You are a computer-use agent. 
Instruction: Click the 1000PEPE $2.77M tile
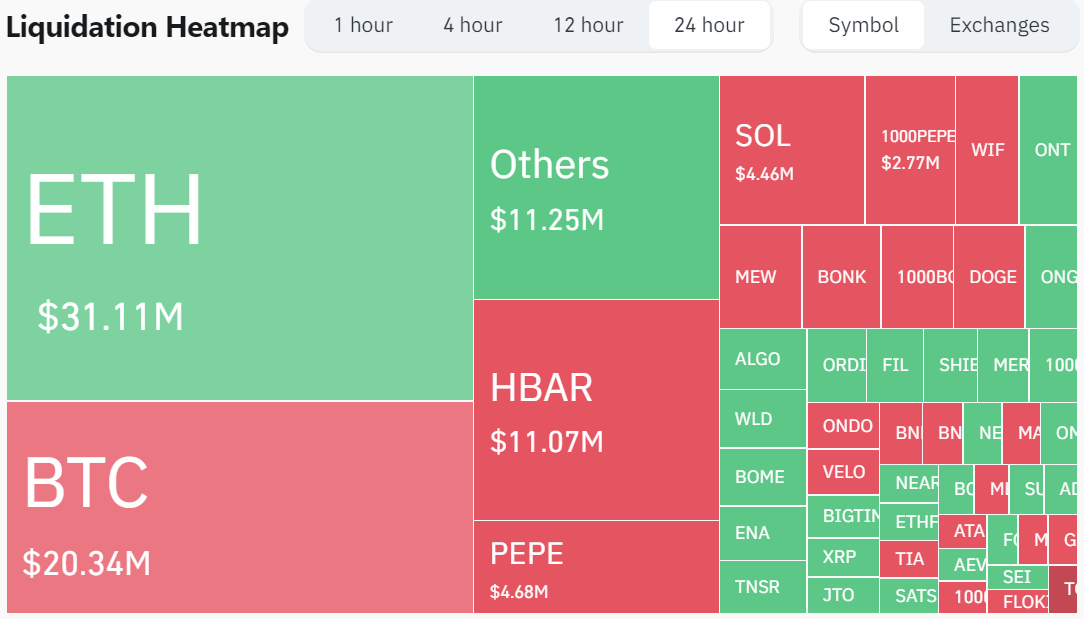click(x=910, y=150)
